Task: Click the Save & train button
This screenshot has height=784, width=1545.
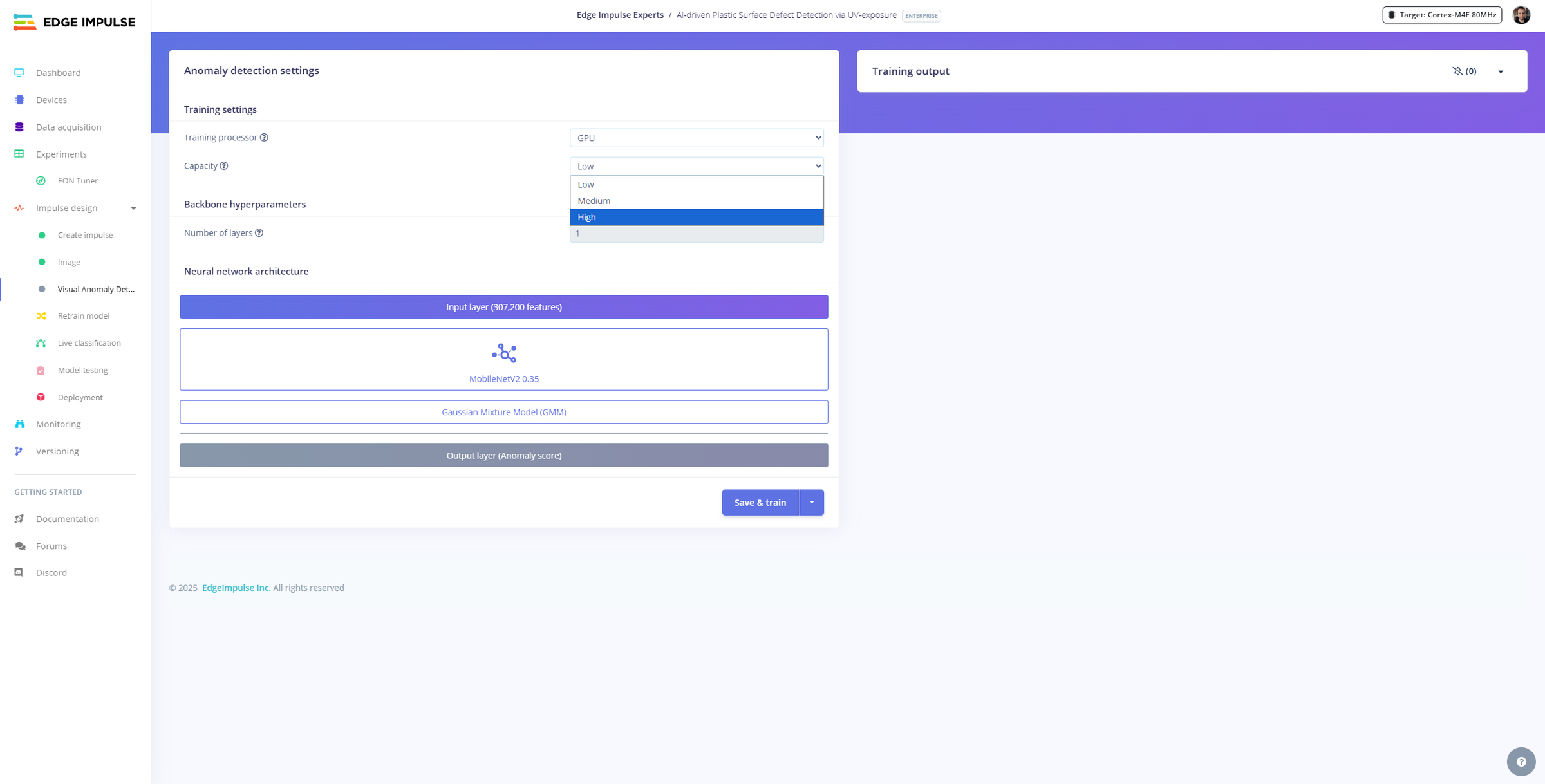Action: click(x=760, y=503)
